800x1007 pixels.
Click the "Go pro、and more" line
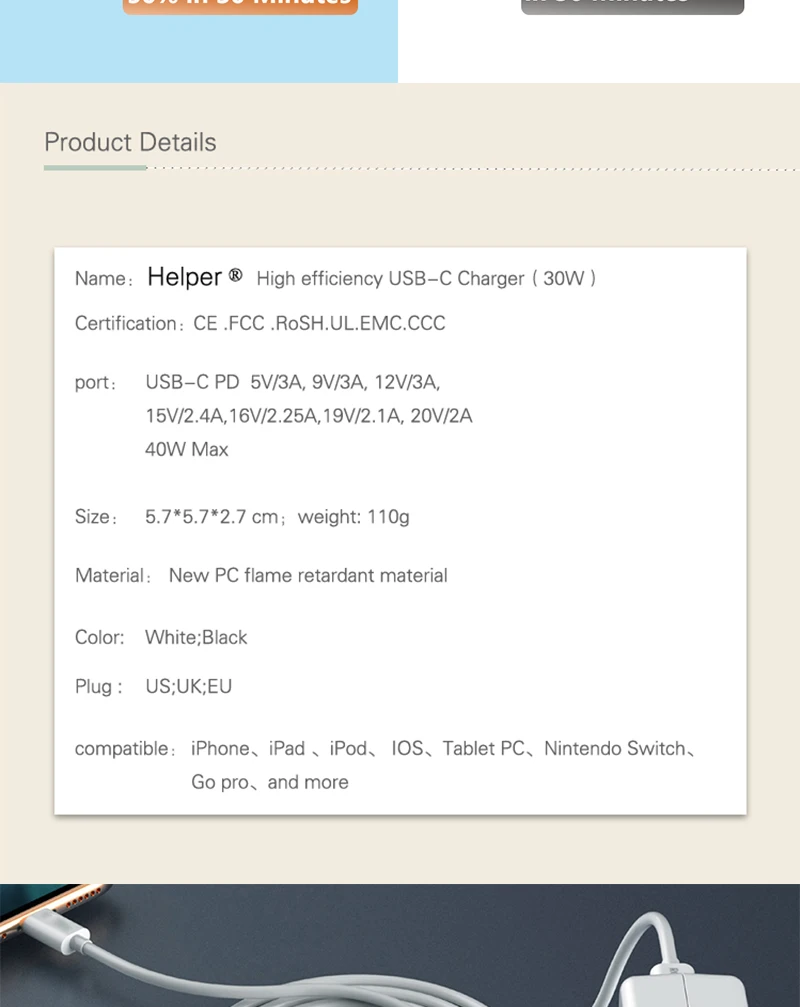point(270,782)
